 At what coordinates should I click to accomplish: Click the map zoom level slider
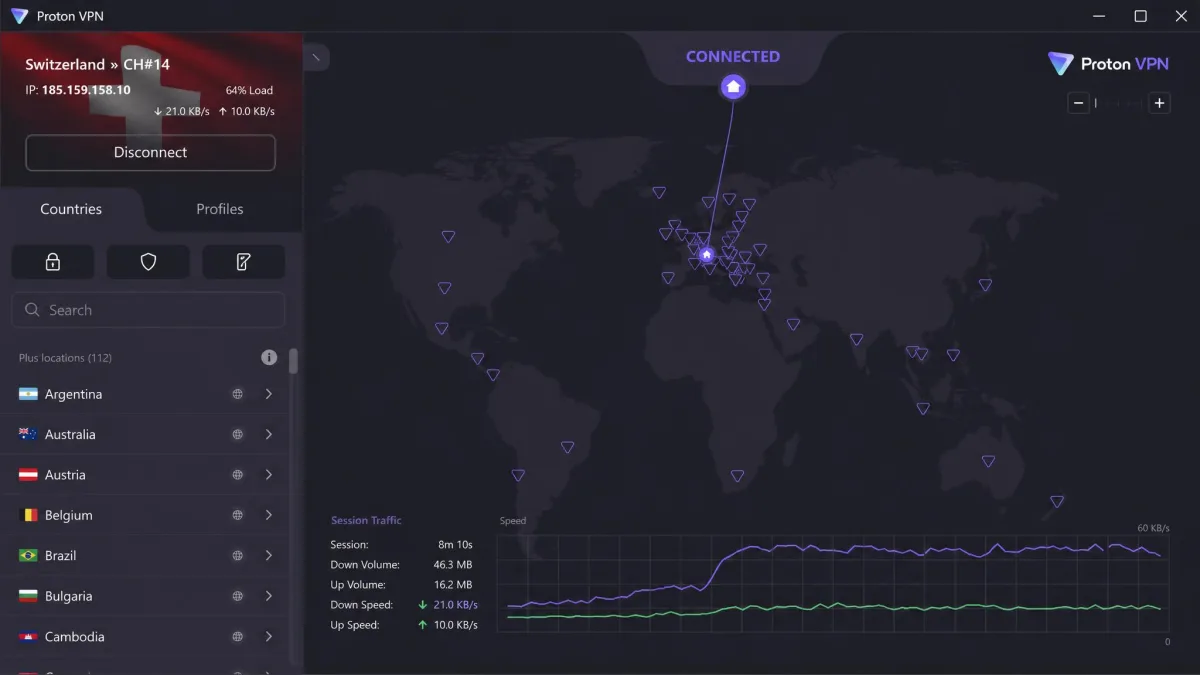coord(1119,103)
